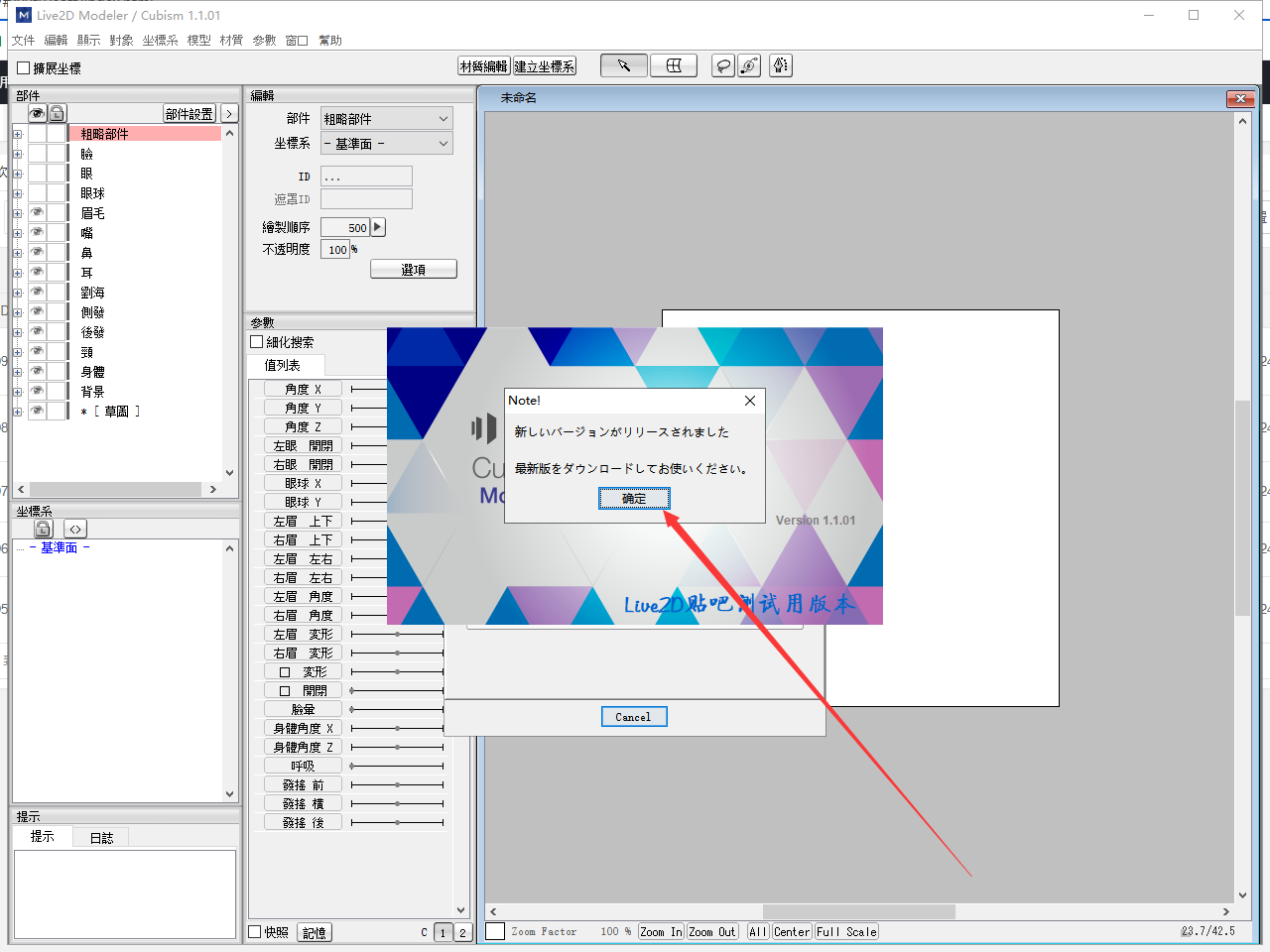The height and width of the screenshot is (952, 1270).
Task: Toggle visibility of 身體 part
Action: click(37, 371)
